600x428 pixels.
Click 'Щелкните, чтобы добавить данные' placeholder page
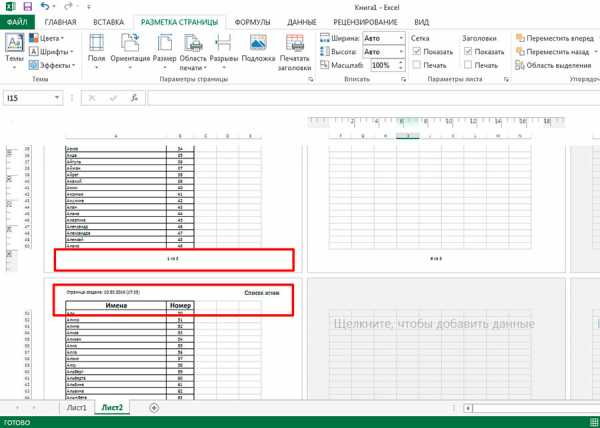434,324
